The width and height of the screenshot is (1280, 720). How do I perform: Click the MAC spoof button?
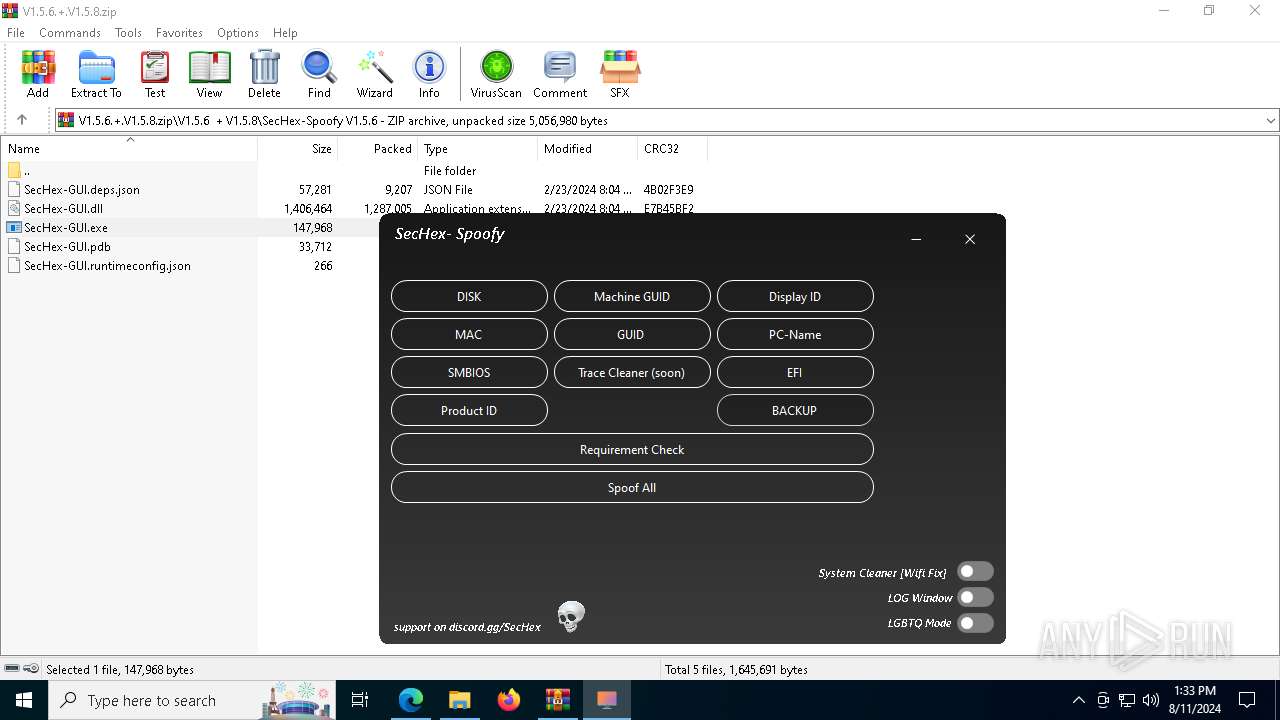[469, 334]
